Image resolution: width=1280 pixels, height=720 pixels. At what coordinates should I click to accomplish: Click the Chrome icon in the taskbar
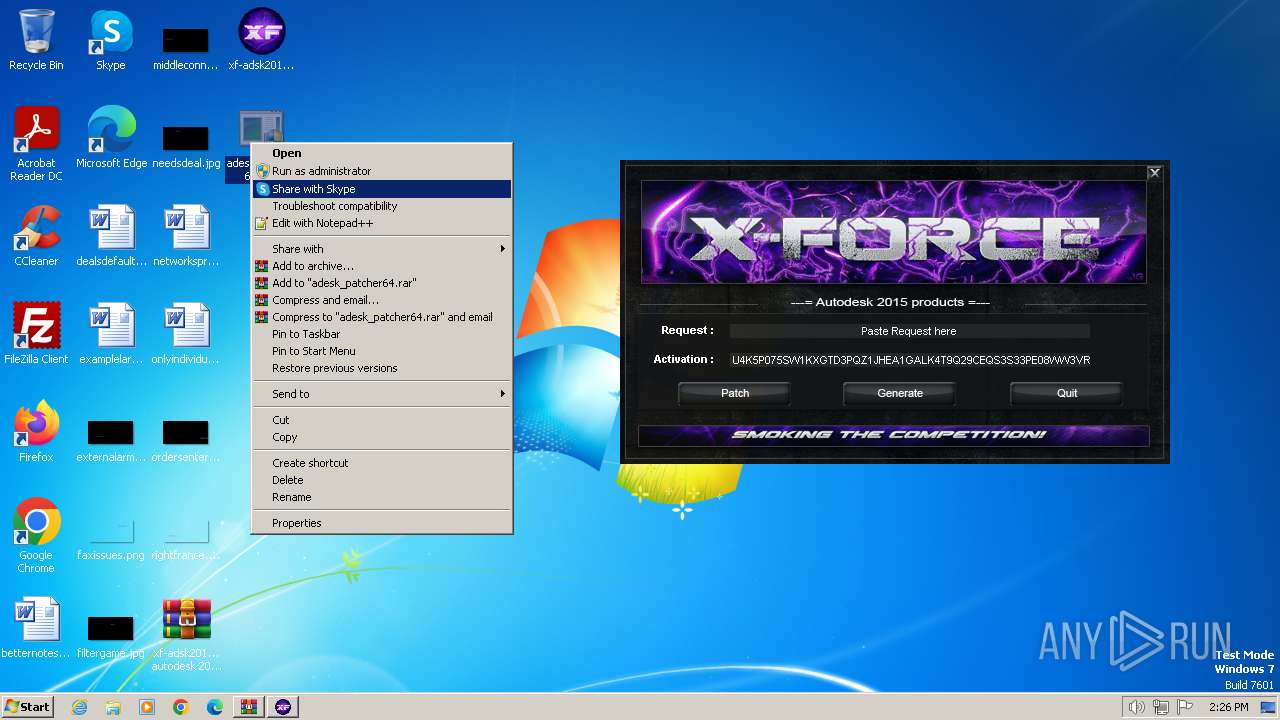click(181, 707)
